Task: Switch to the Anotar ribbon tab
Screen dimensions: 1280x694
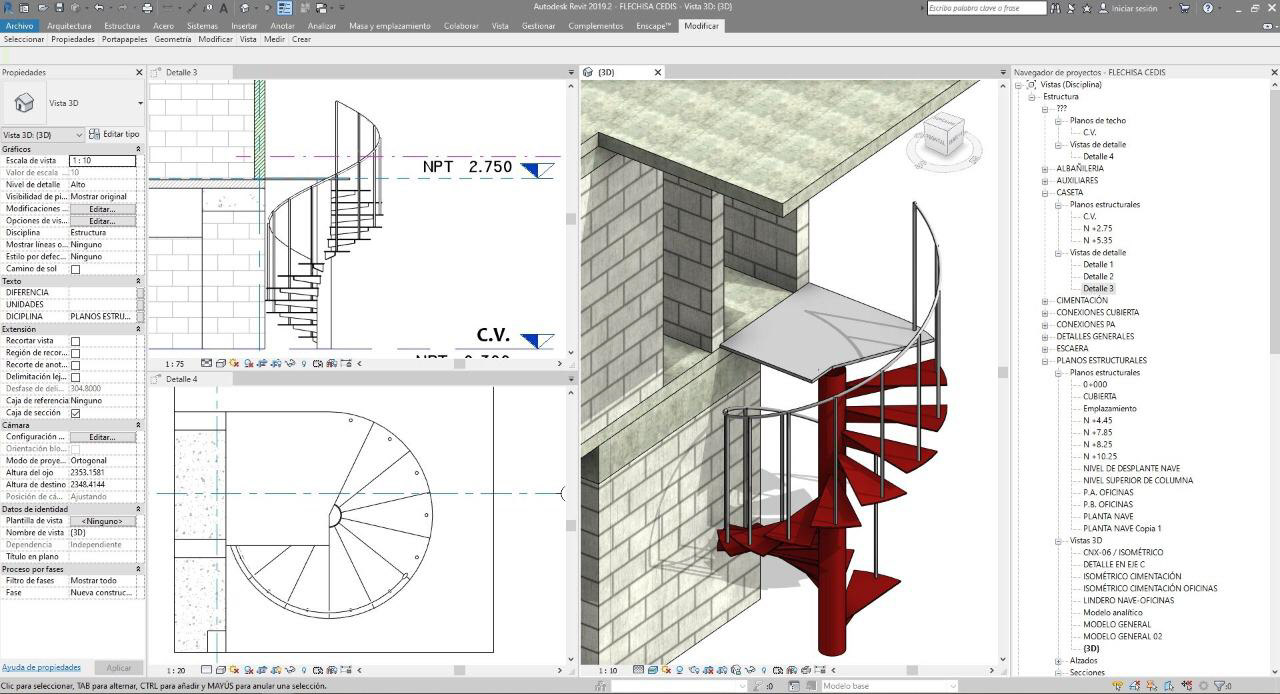Action: click(283, 26)
